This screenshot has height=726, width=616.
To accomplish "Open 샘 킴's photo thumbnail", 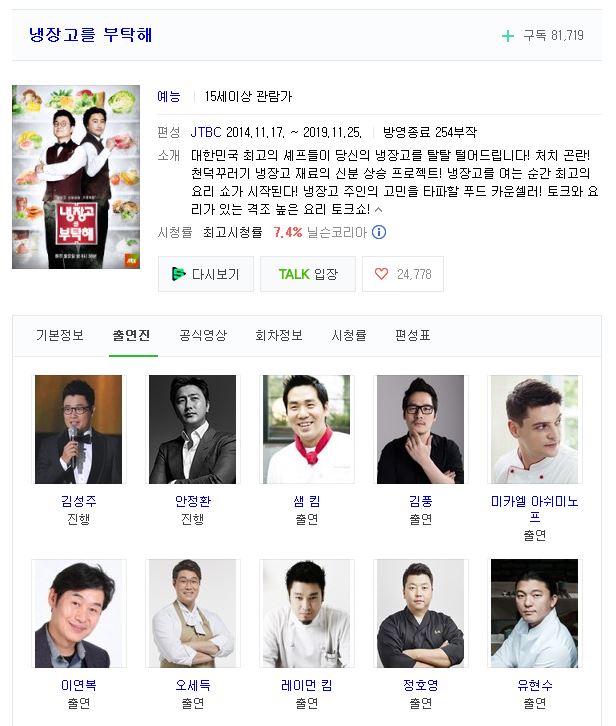I will [x=307, y=430].
